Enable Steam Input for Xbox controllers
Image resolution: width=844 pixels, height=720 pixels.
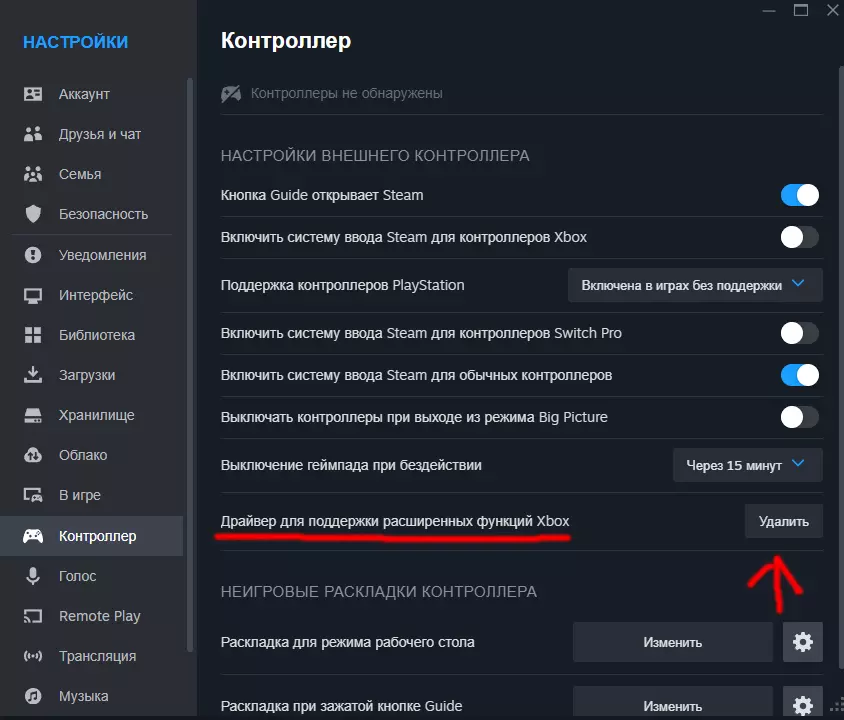coord(799,237)
